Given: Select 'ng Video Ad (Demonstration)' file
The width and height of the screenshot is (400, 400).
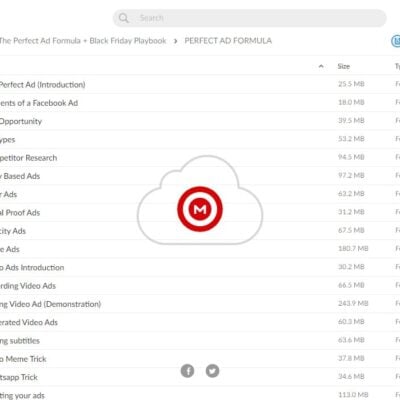Looking at the screenshot, I should pyautogui.click(x=200, y=304).
